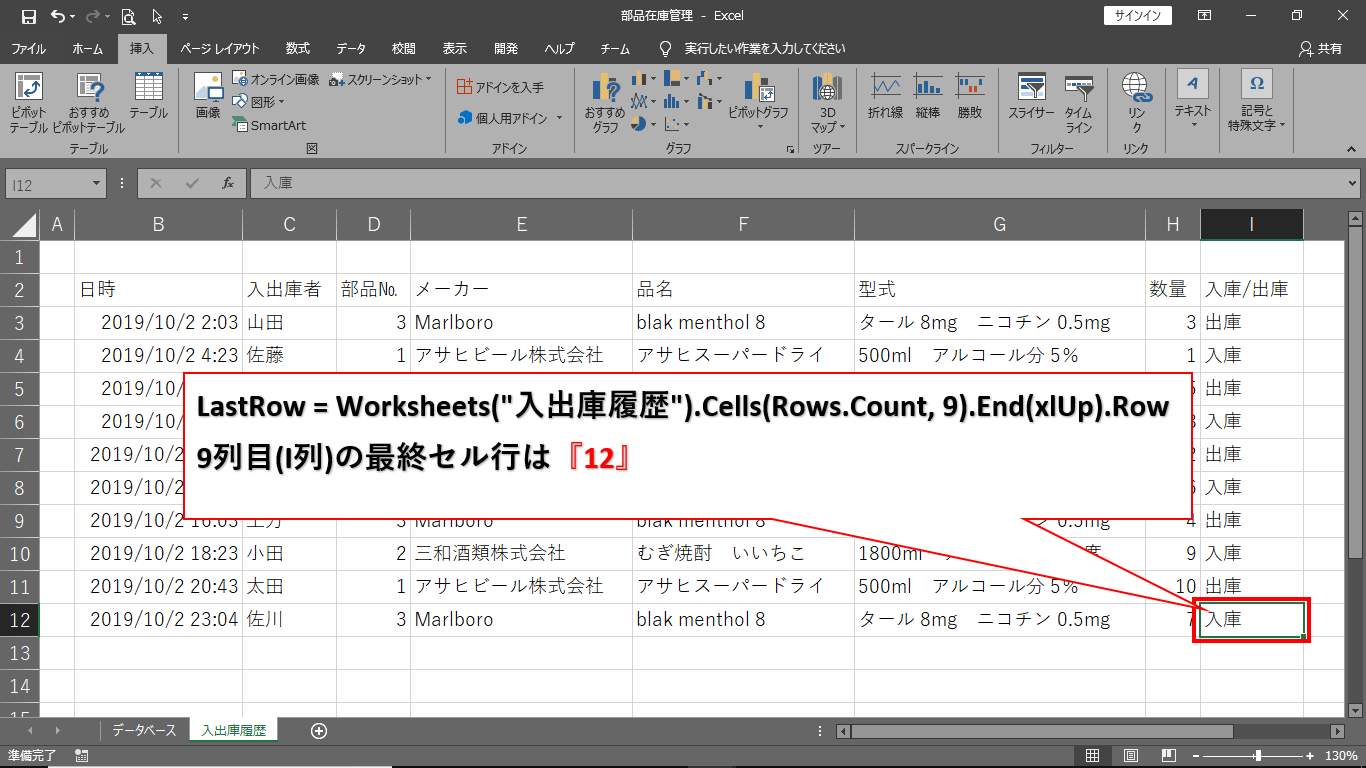Screen dimensions: 1366x768
Task: Open Print Preview from Quick Access toolbar
Action: tap(128, 16)
